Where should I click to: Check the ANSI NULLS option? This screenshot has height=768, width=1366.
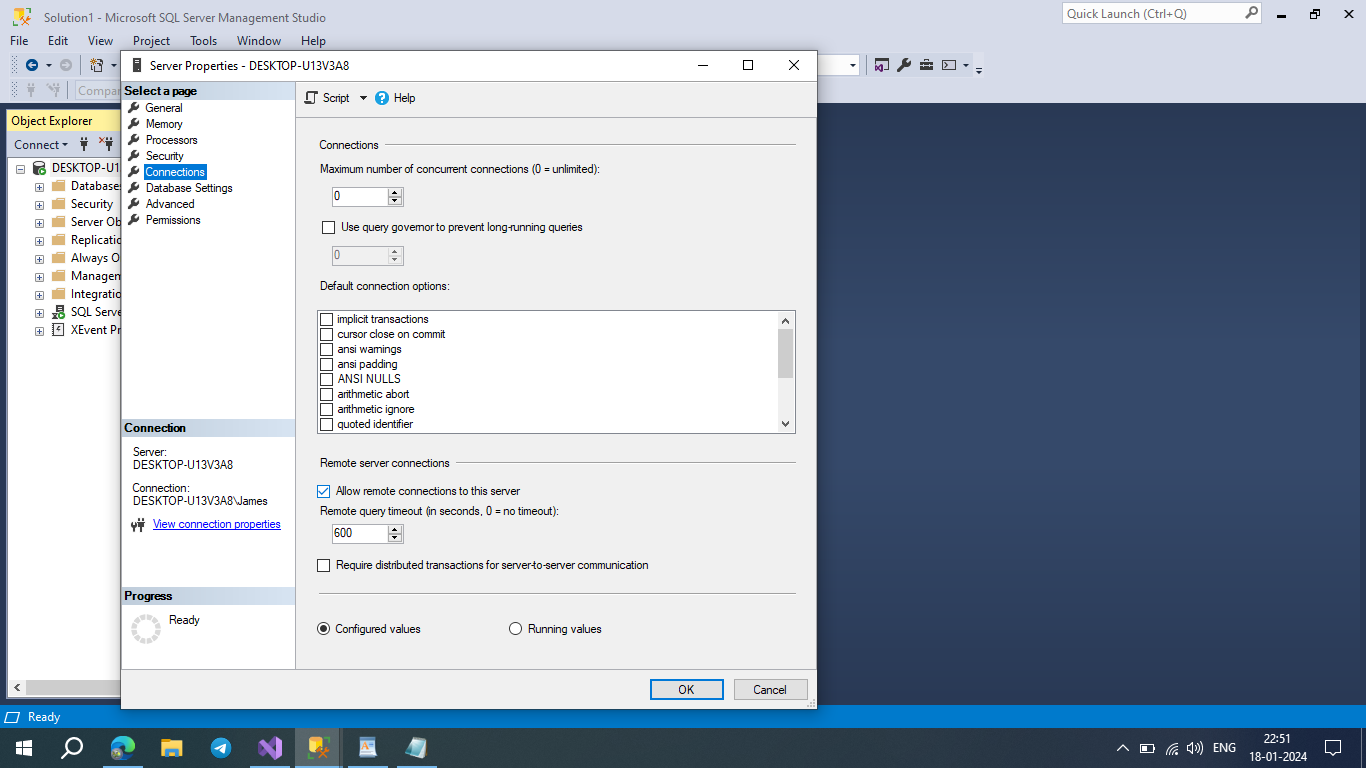pyautogui.click(x=326, y=379)
